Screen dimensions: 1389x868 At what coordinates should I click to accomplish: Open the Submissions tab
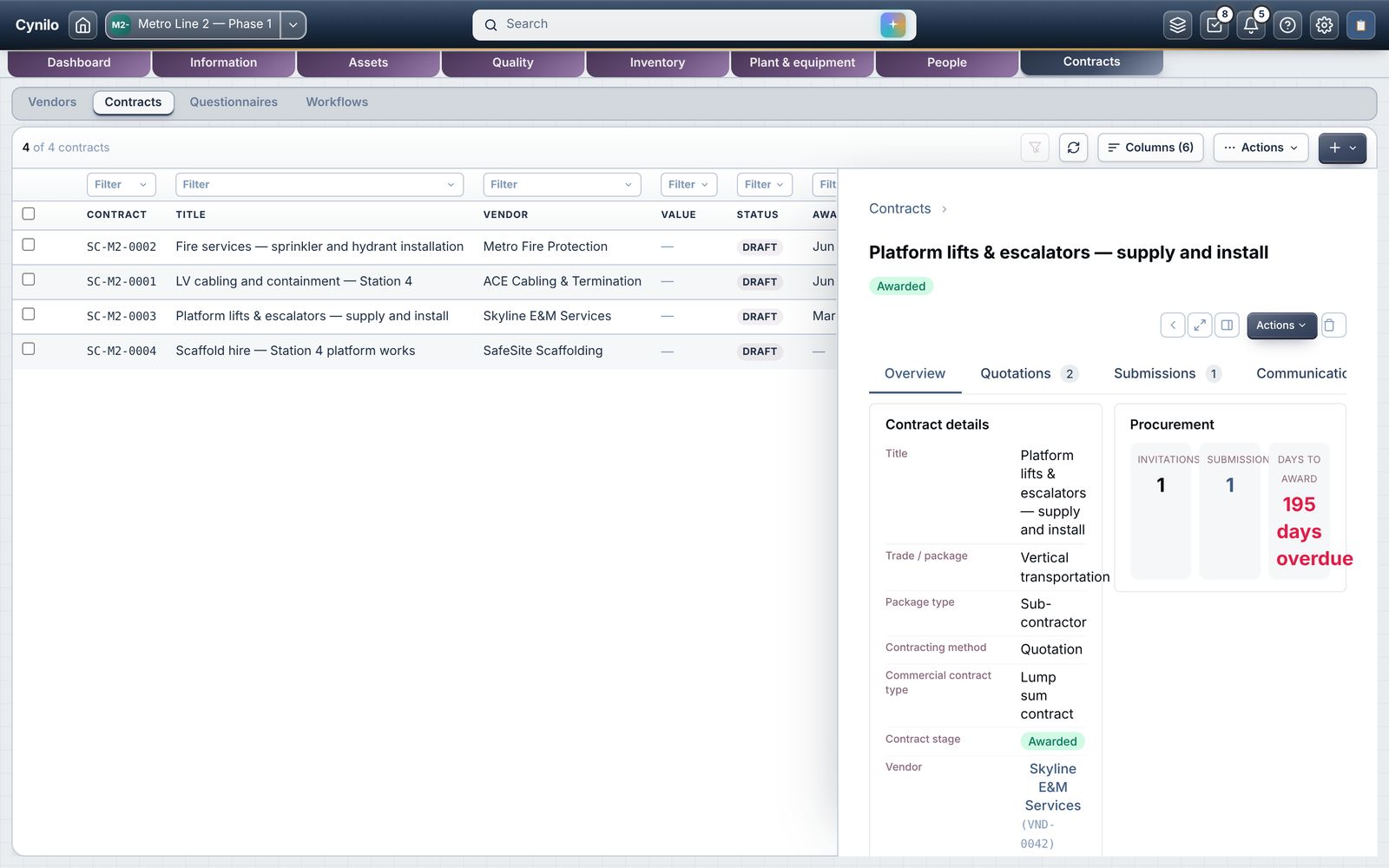pyautogui.click(x=1168, y=374)
